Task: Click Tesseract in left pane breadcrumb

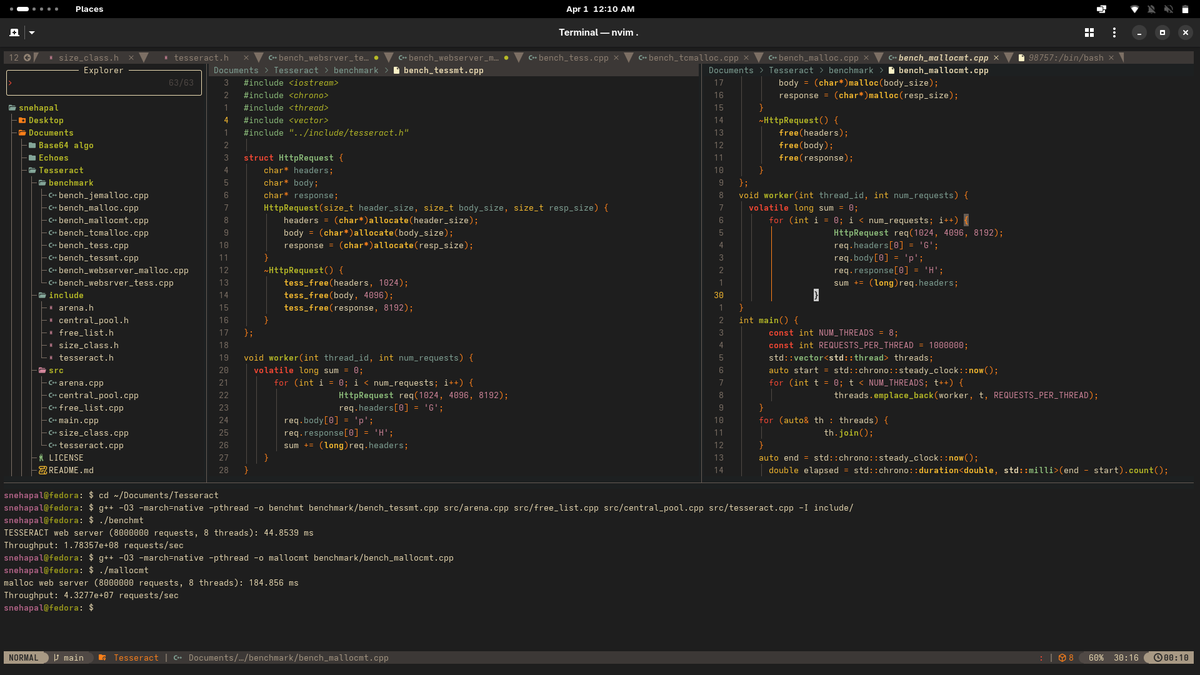Action: 296,70
